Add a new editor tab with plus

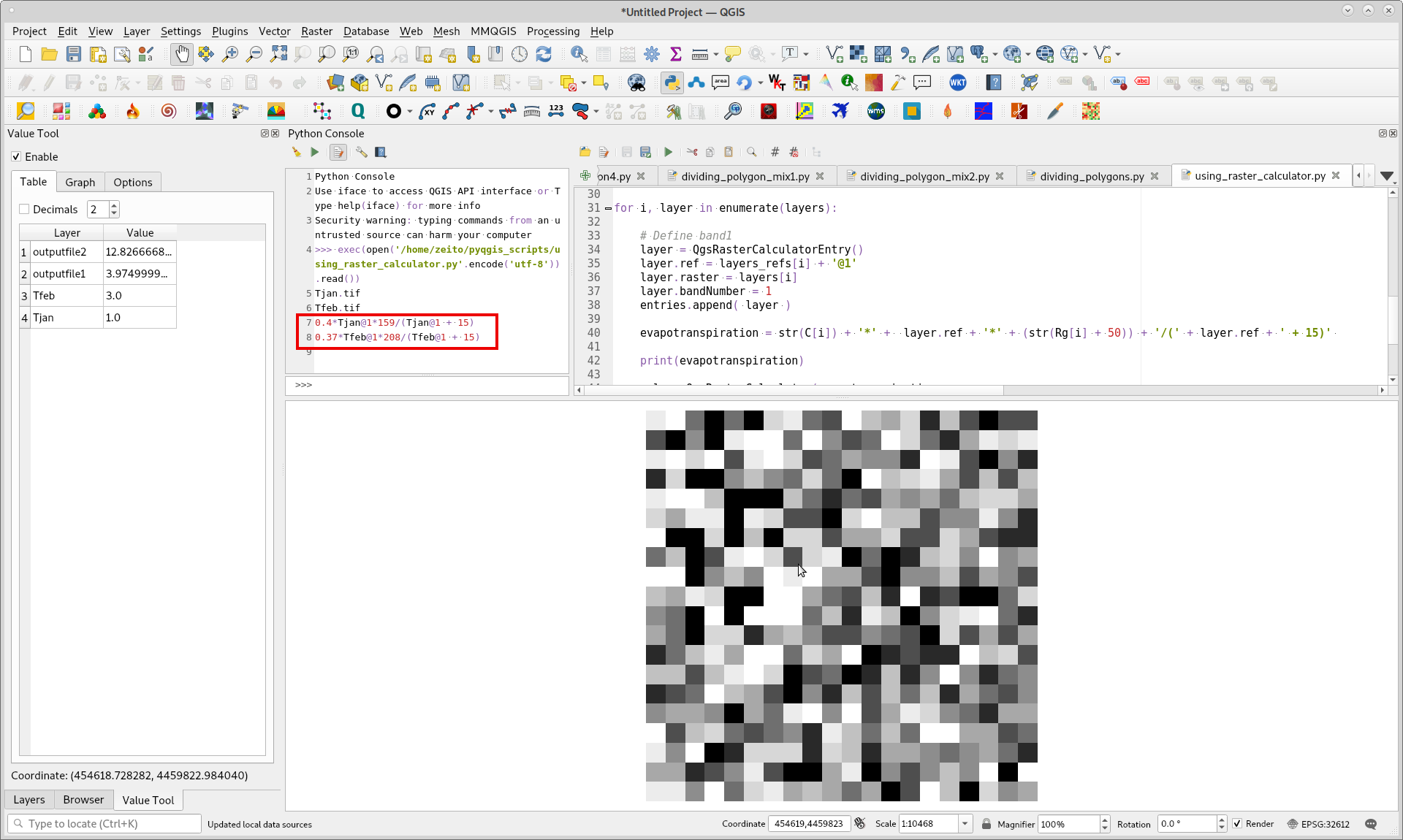click(x=585, y=176)
